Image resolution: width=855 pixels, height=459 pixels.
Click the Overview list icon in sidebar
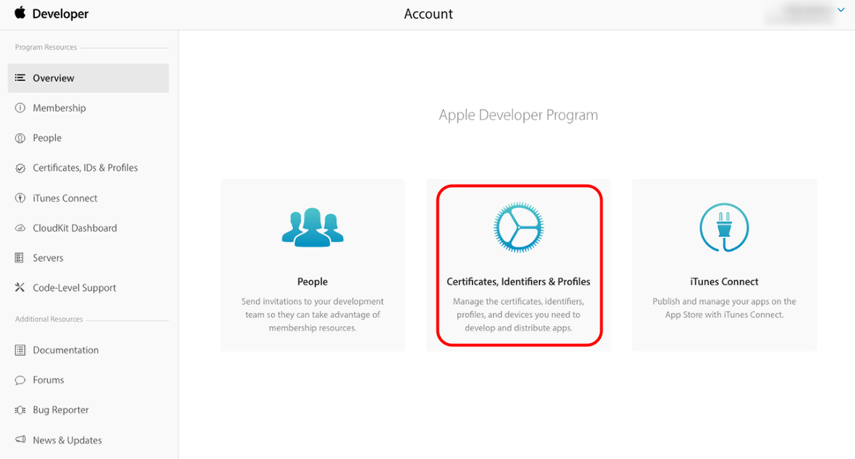point(20,78)
